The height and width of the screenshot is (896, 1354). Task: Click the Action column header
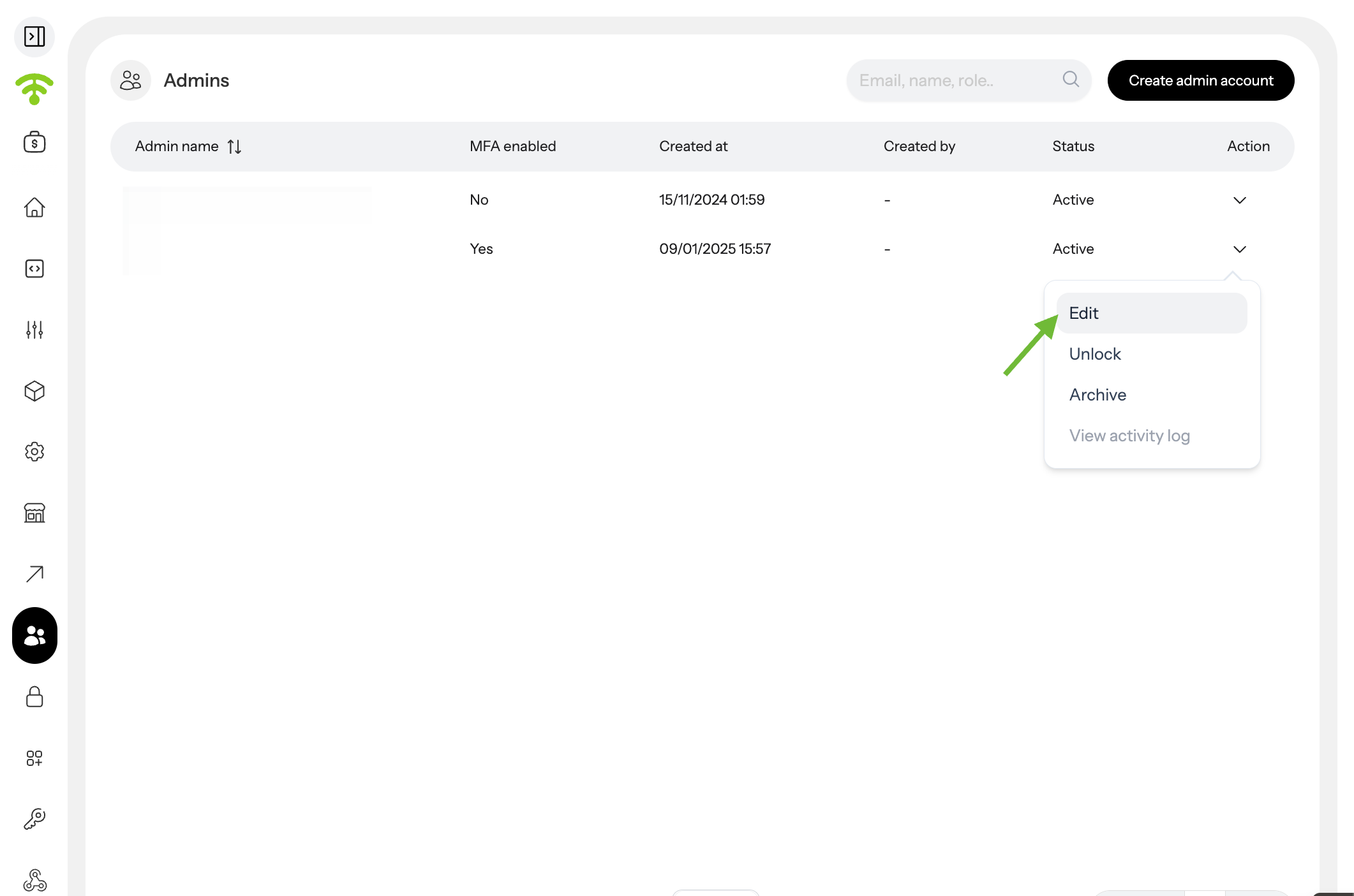1248,146
